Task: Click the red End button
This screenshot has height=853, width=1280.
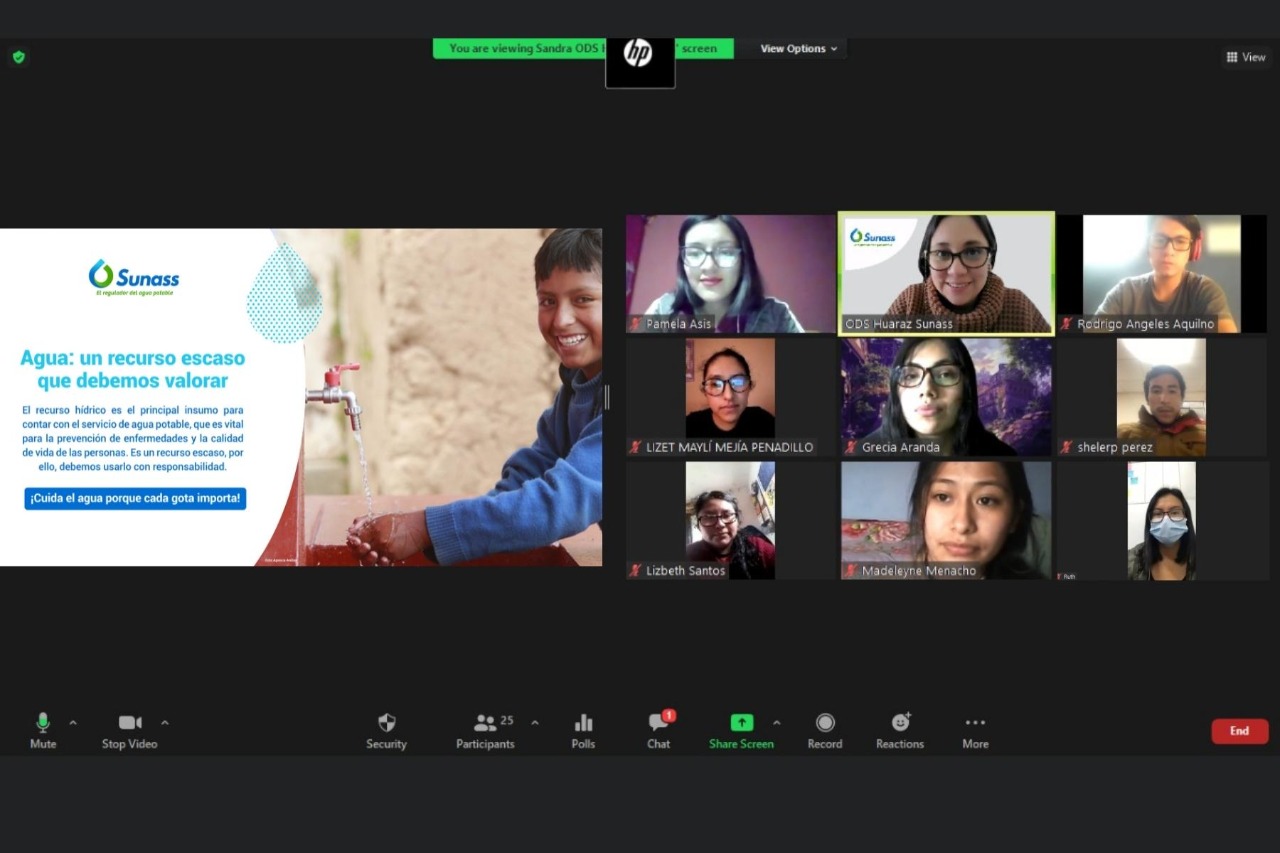Action: pyautogui.click(x=1239, y=731)
